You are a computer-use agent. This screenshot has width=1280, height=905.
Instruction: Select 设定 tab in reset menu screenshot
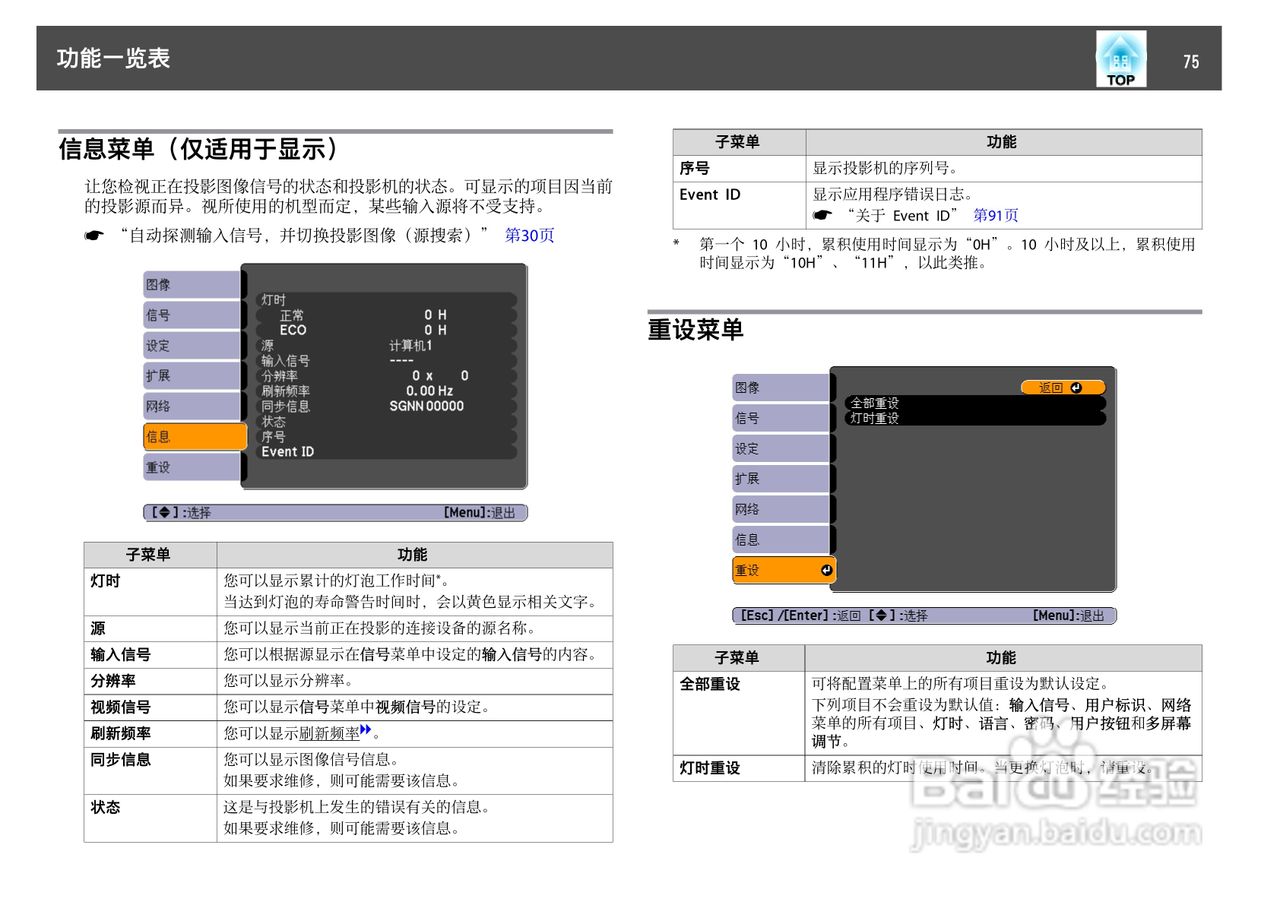(x=781, y=449)
